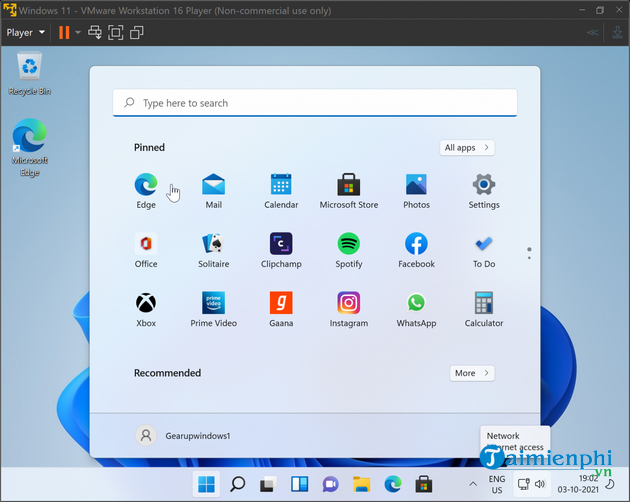630x502 pixels.
Task: Click the More button in Recommended
Action: (x=472, y=373)
